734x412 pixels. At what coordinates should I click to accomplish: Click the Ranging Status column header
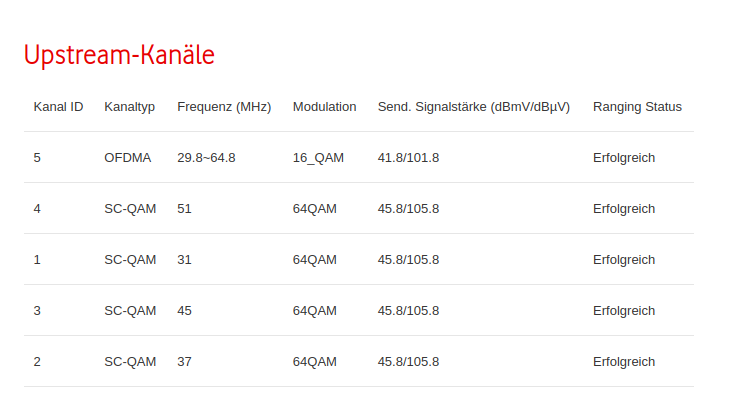tap(637, 107)
